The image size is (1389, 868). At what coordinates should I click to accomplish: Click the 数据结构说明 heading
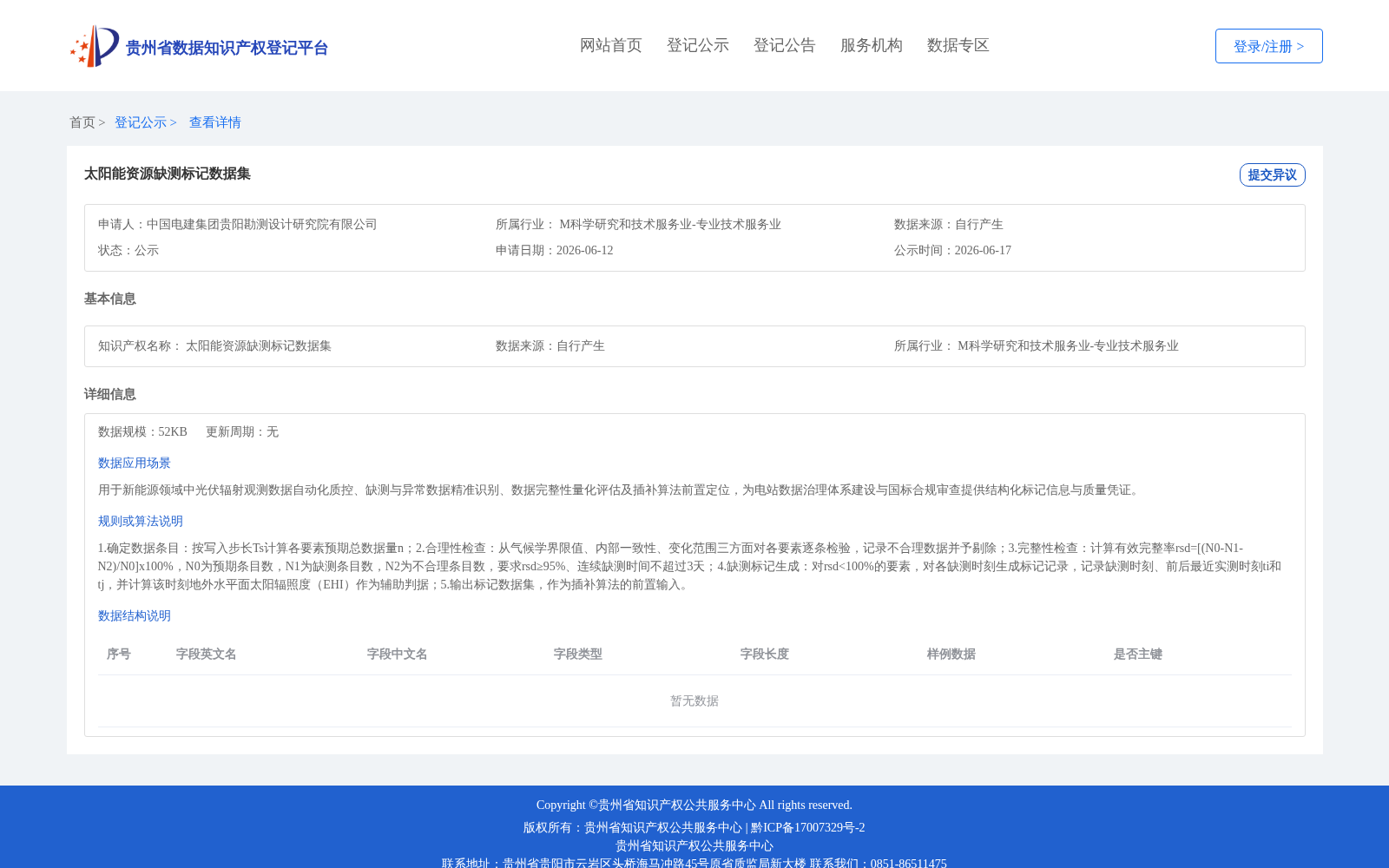click(135, 615)
